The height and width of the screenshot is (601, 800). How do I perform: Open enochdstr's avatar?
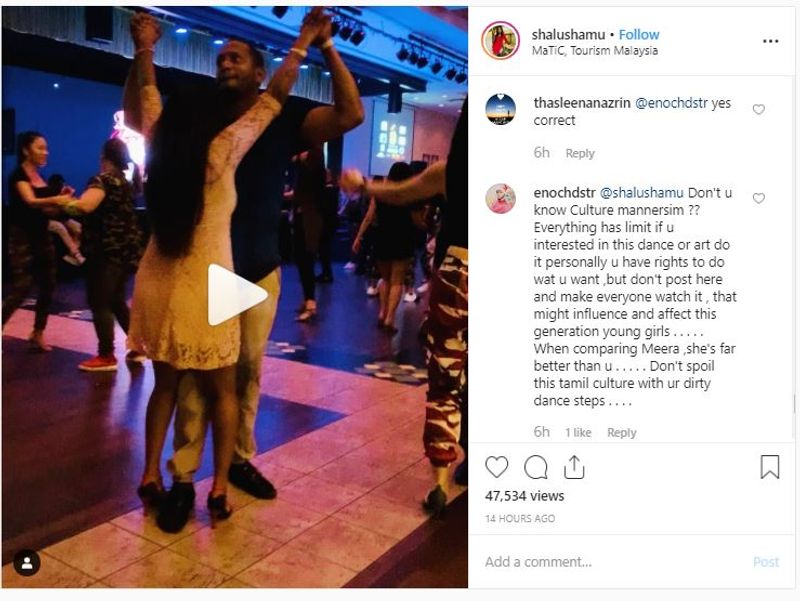pos(501,198)
